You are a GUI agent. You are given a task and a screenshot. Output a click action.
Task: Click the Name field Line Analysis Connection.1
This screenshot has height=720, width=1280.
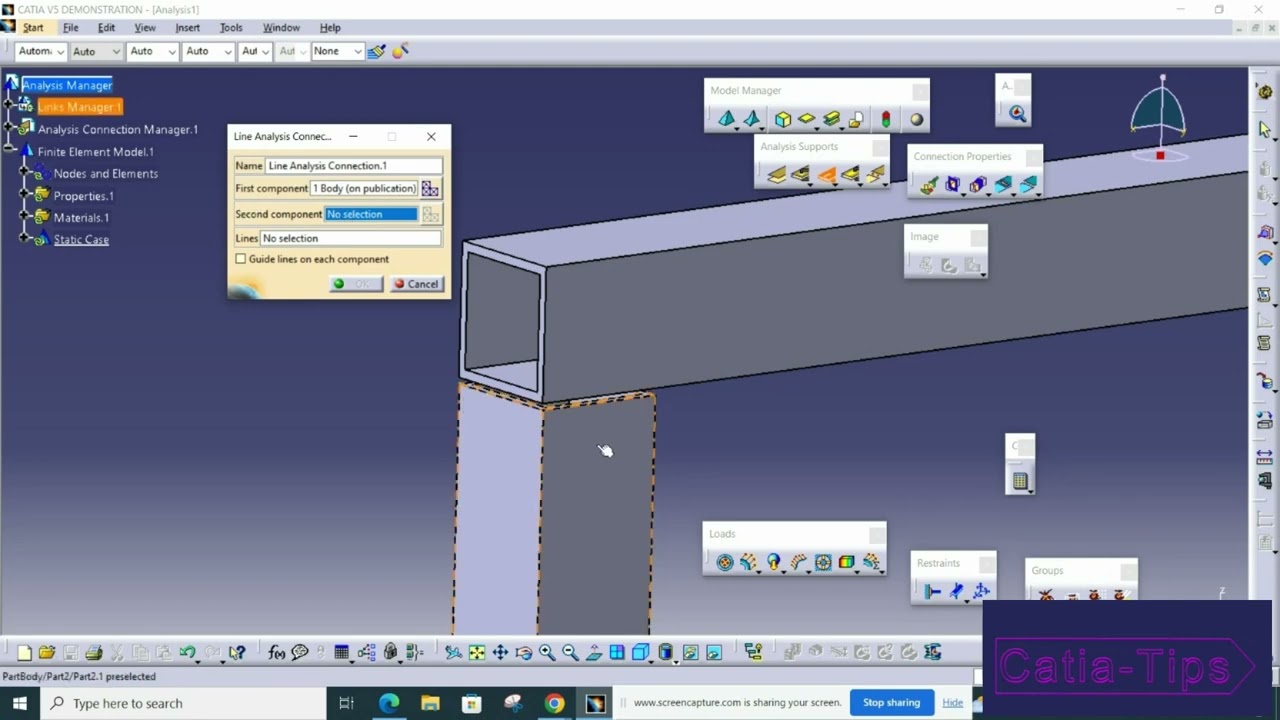[x=353, y=166]
